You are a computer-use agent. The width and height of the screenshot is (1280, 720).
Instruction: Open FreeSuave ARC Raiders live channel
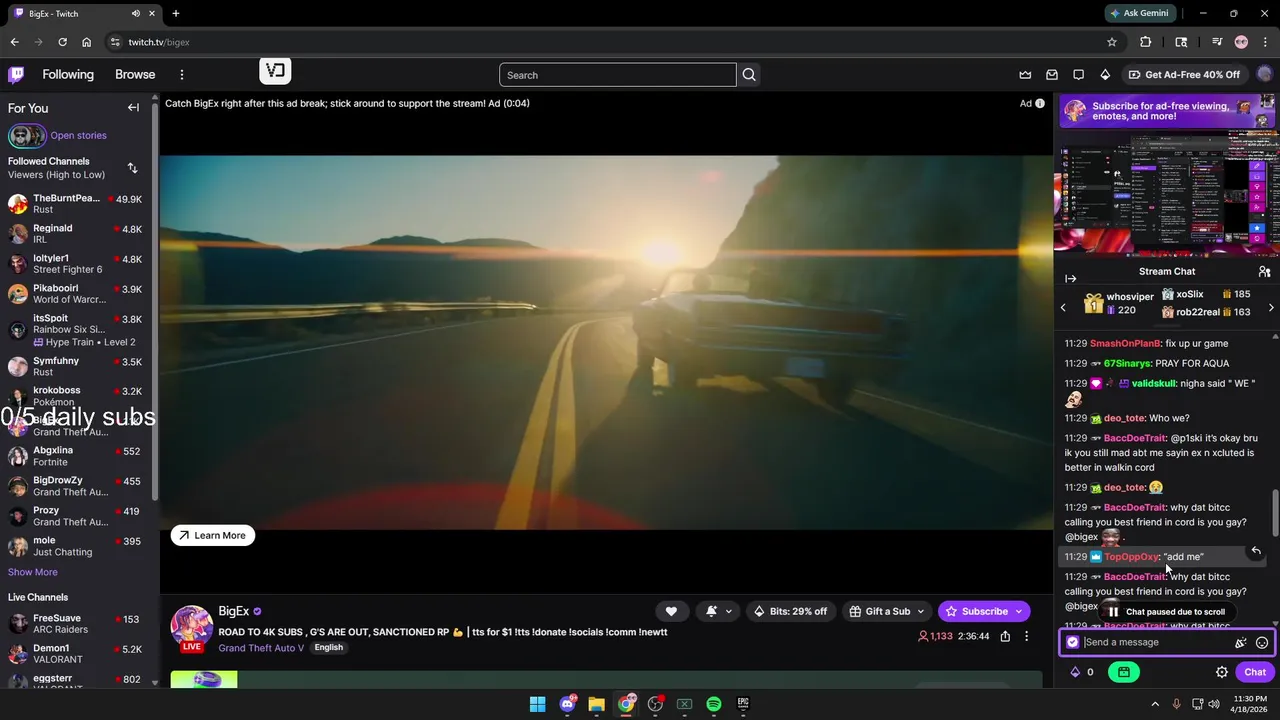point(78,624)
